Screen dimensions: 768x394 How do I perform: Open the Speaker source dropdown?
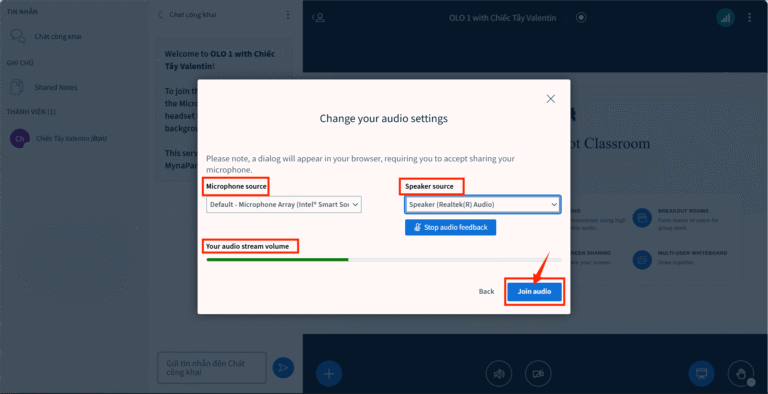coord(482,204)
